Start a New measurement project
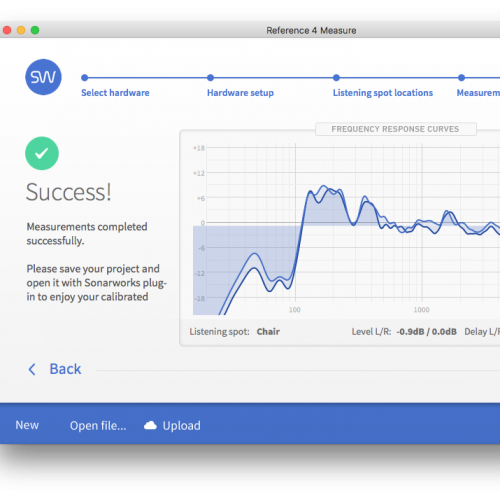Image resolution: width=500 pixels, height=500 pixels. coord(27,425)
